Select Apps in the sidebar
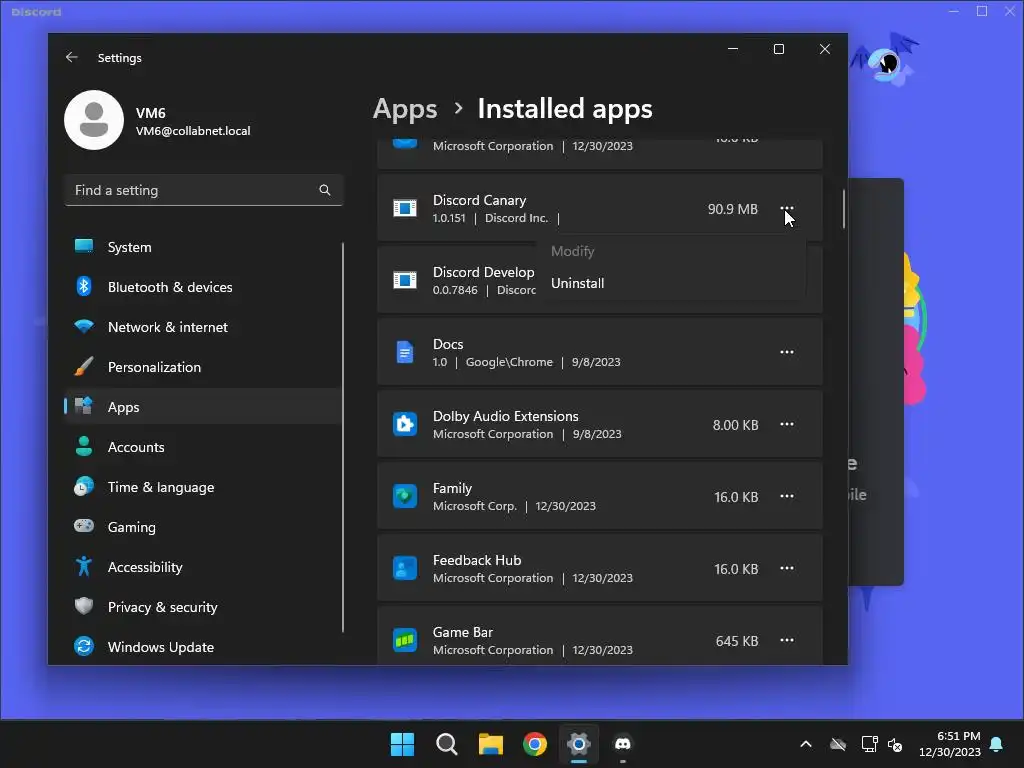 click(x=204, y=407)
